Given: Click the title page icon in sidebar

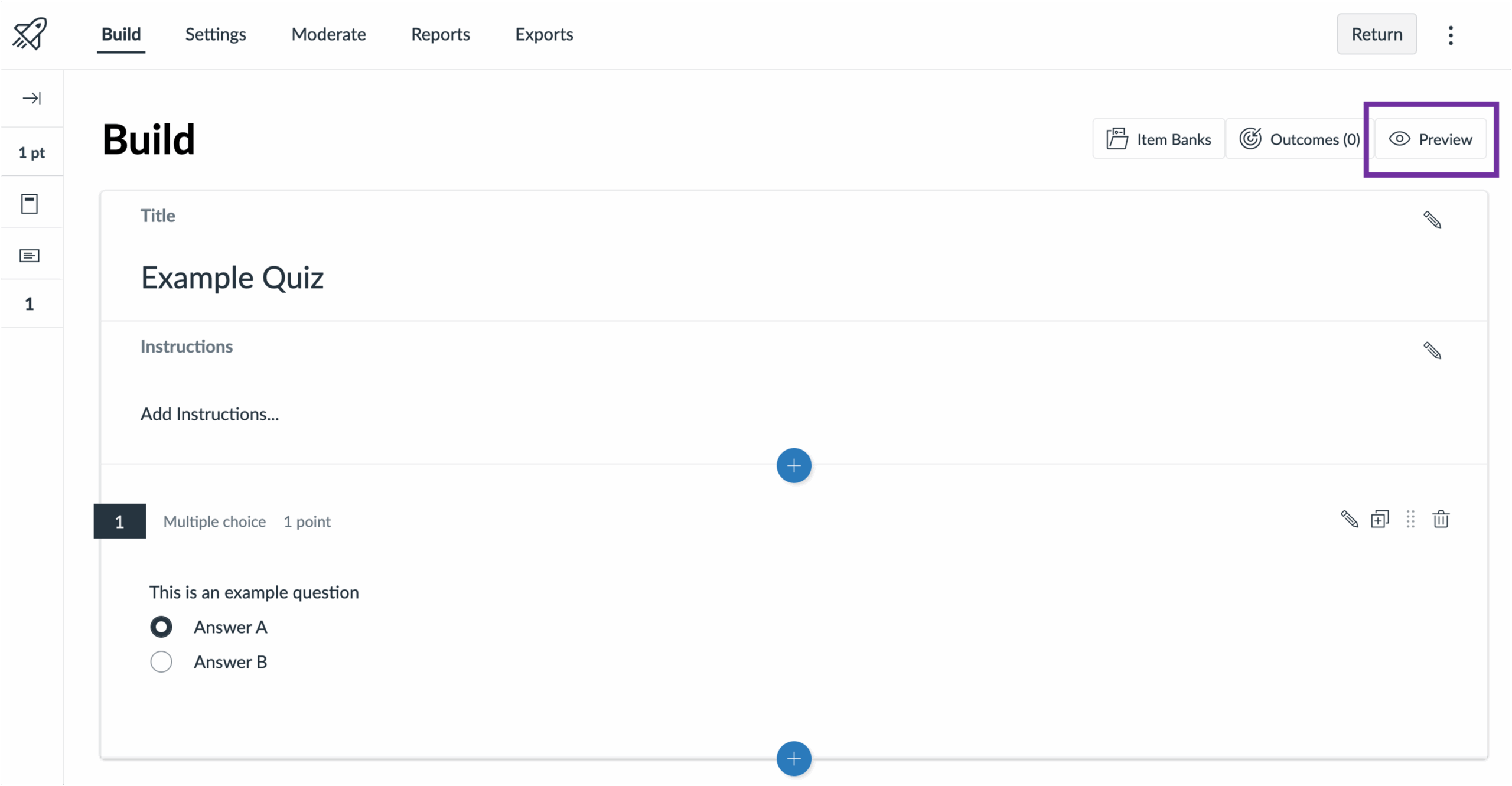Looking at the screenshot, I should click(x=30, y=204).
